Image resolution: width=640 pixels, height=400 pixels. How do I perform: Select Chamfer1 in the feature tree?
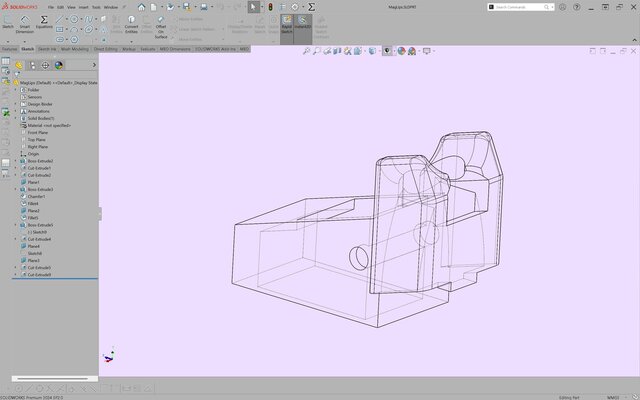(x=37, y=197)
